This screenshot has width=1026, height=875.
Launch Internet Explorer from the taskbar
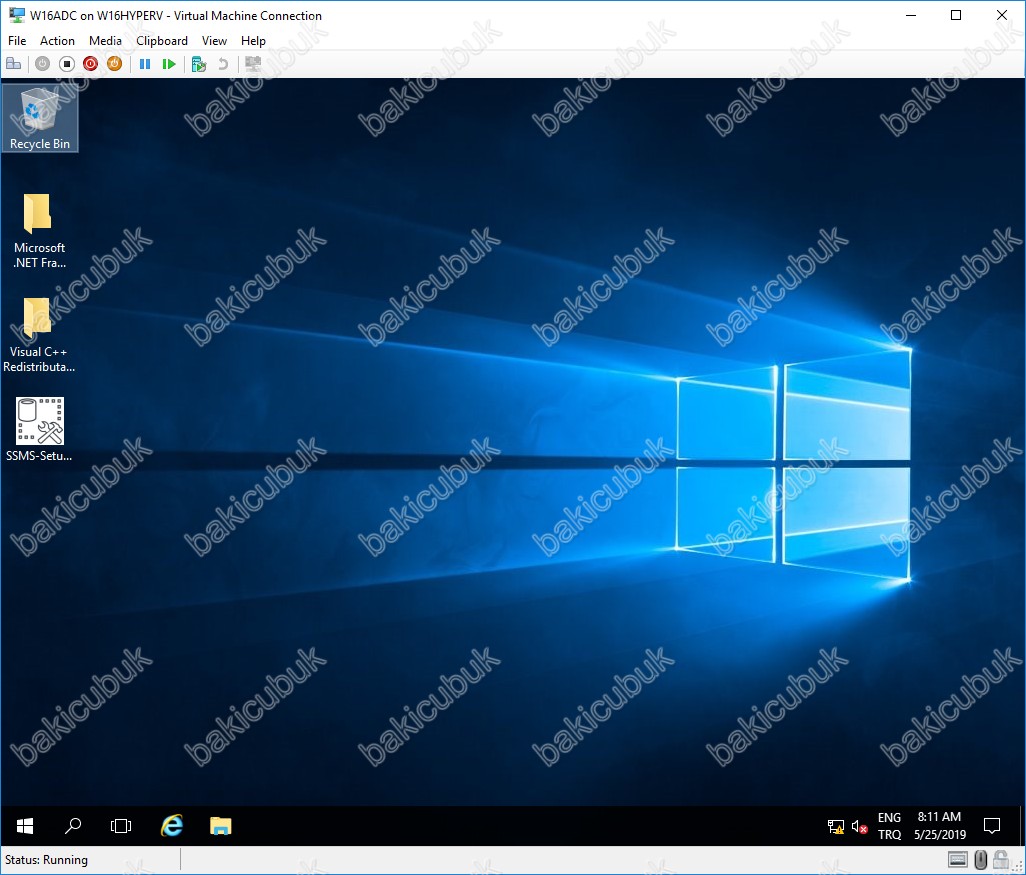(171, 826)
